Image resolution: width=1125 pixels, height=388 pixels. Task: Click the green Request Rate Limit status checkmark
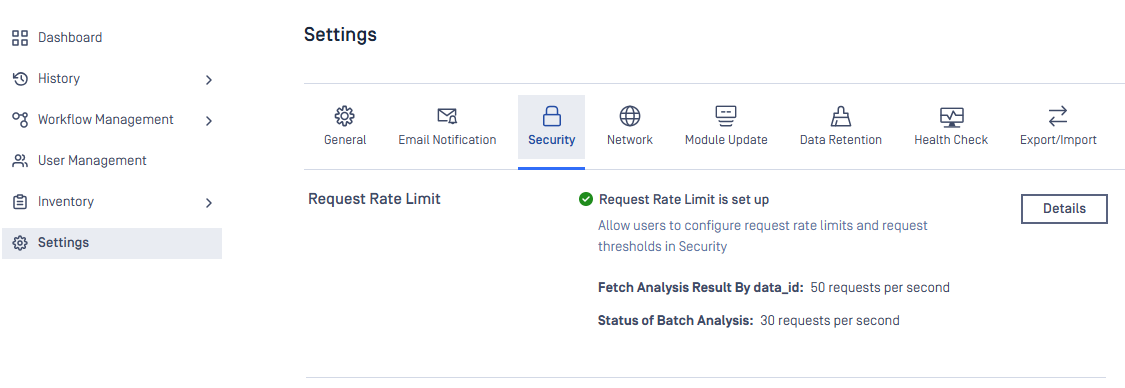(x=585, y=199)
